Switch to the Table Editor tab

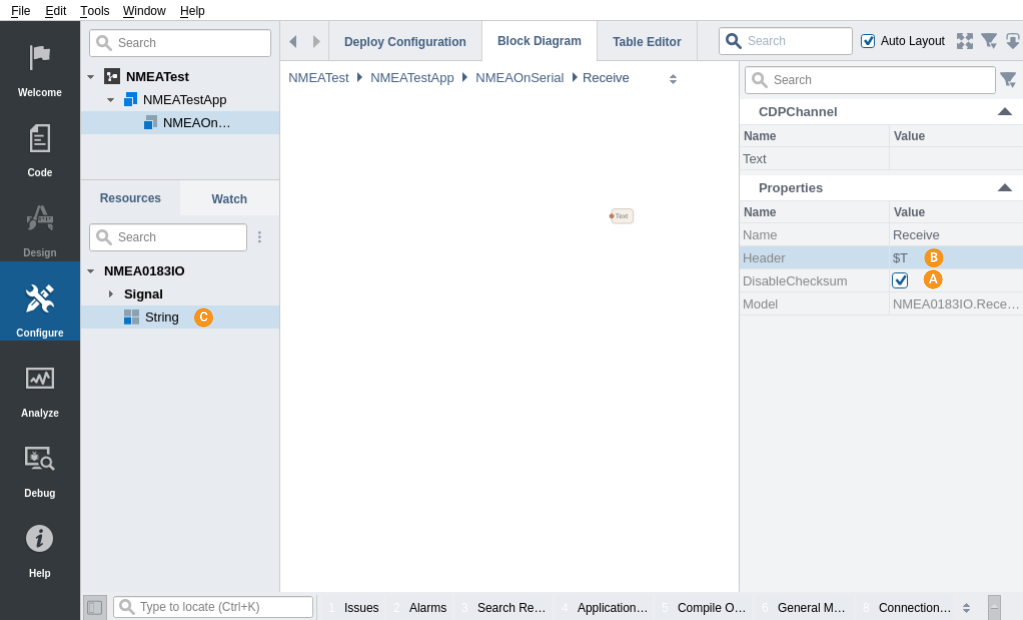coord(646,42)
